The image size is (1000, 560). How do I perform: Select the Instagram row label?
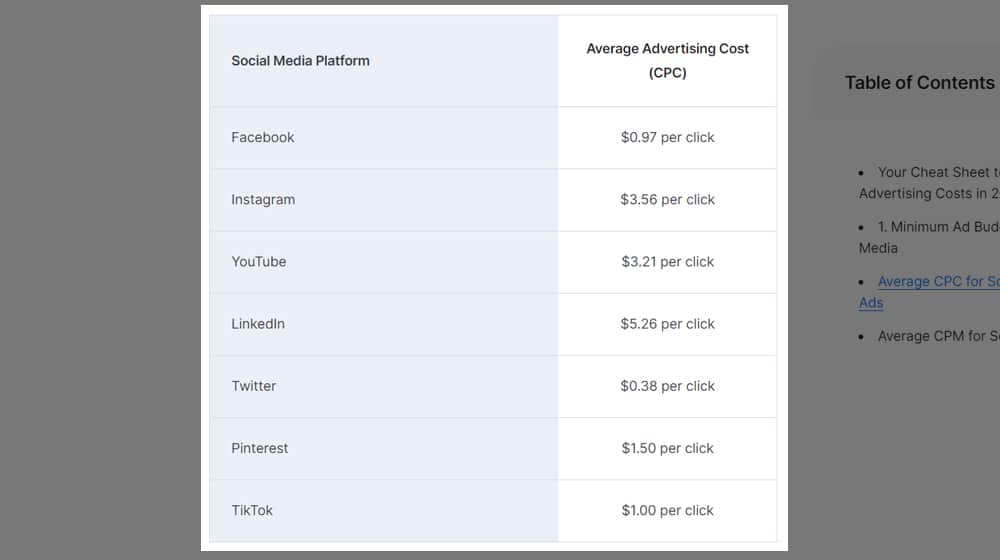click(263, 200)
